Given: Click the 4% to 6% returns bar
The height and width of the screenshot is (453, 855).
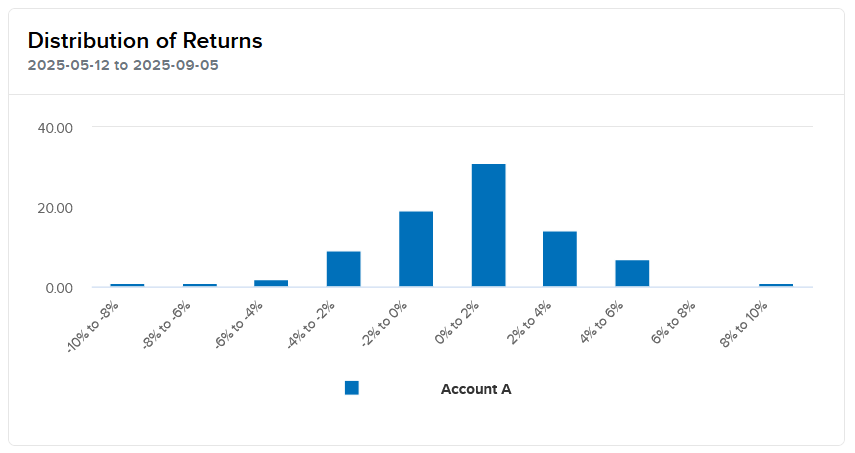Looking at the screenshot, I should tap(632, 273).
